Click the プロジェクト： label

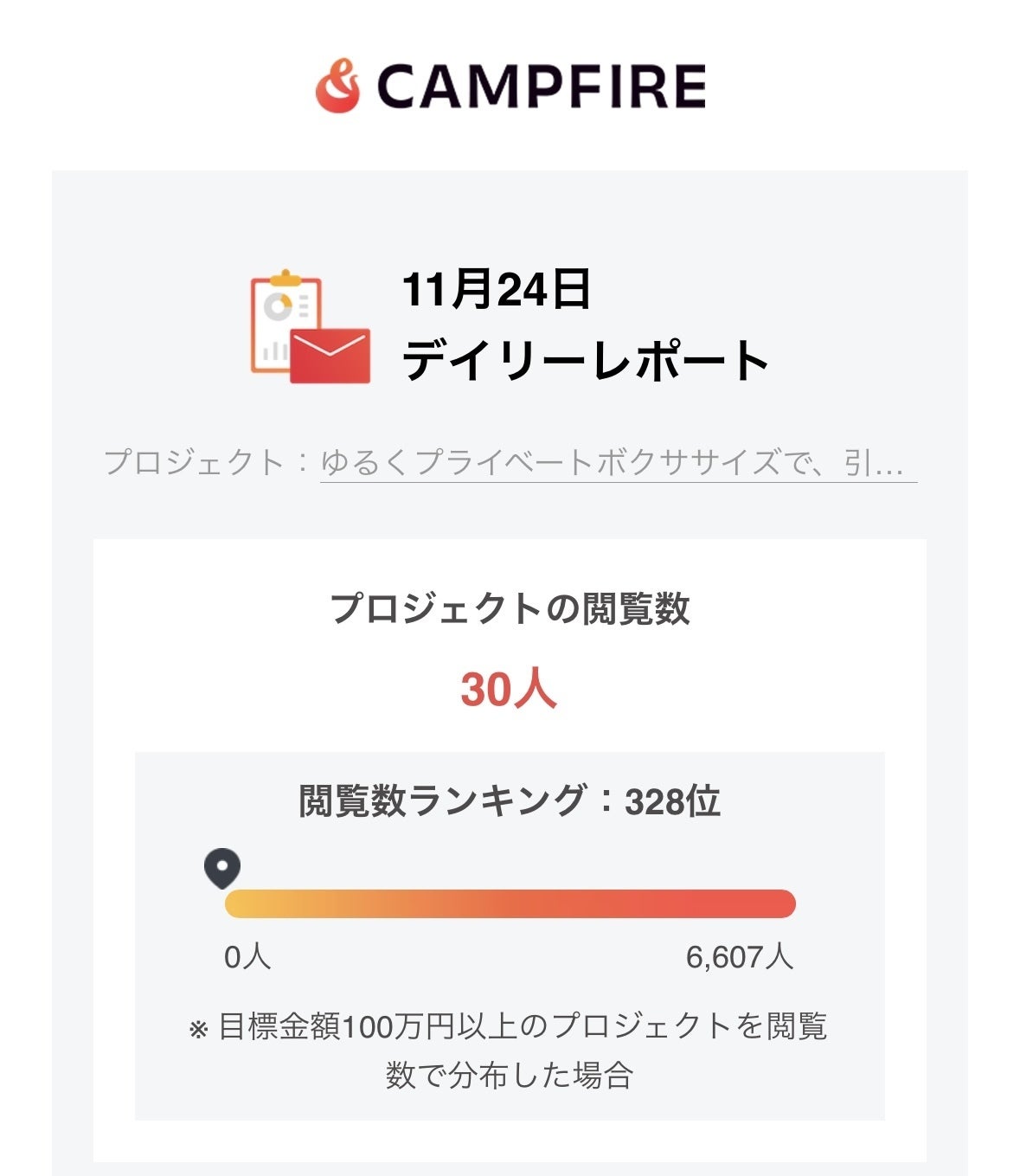pyautogui.click(x=206, y=463)
